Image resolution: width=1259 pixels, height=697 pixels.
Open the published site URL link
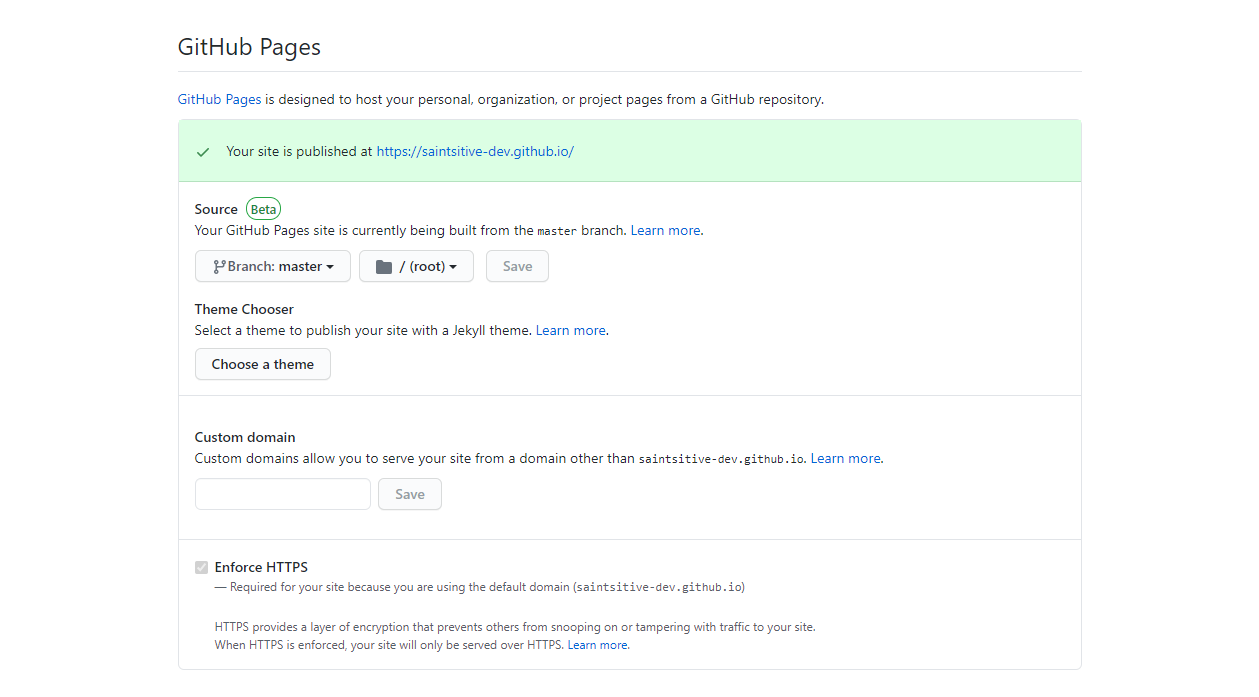pyautogui.click(x=475, y=152)
